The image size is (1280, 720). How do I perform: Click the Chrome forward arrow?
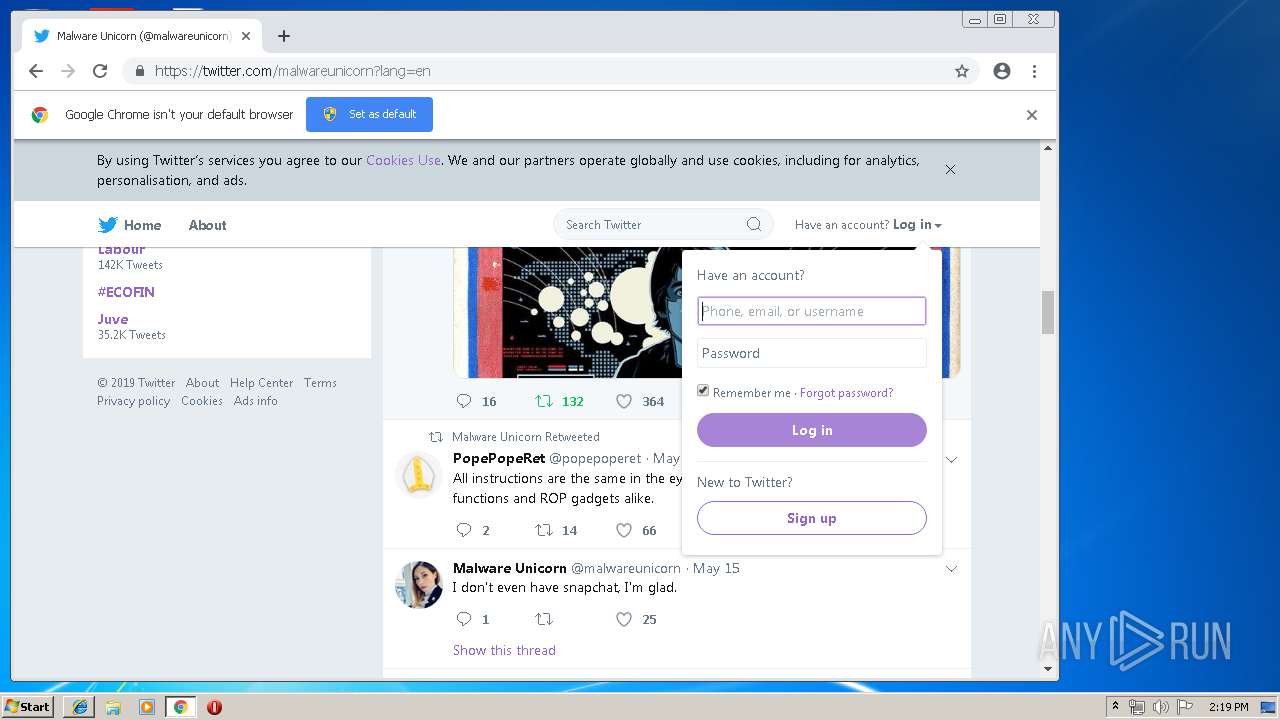[68, 71]
